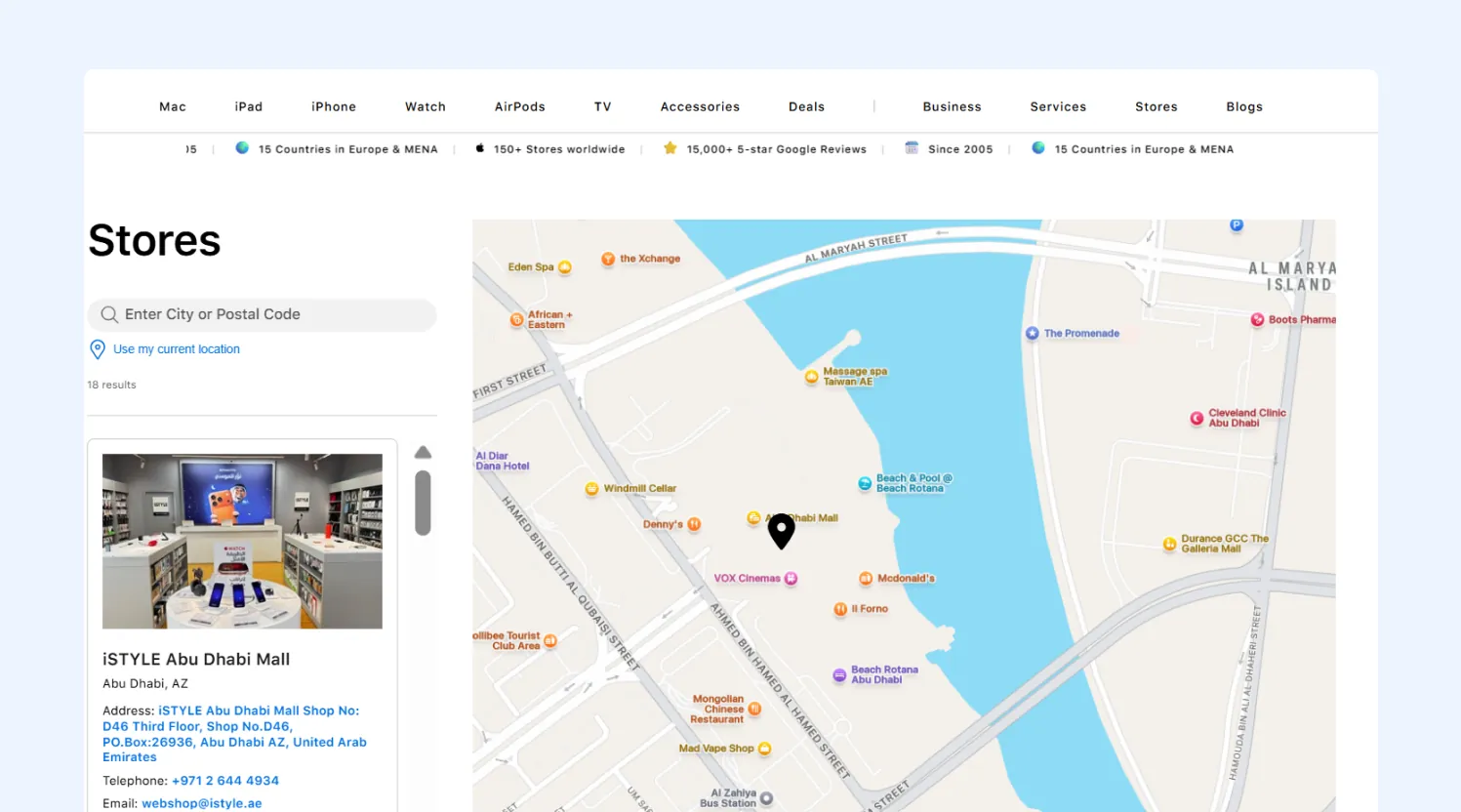Open the TV menu
Screen dimensions: 1461x812
603,107
